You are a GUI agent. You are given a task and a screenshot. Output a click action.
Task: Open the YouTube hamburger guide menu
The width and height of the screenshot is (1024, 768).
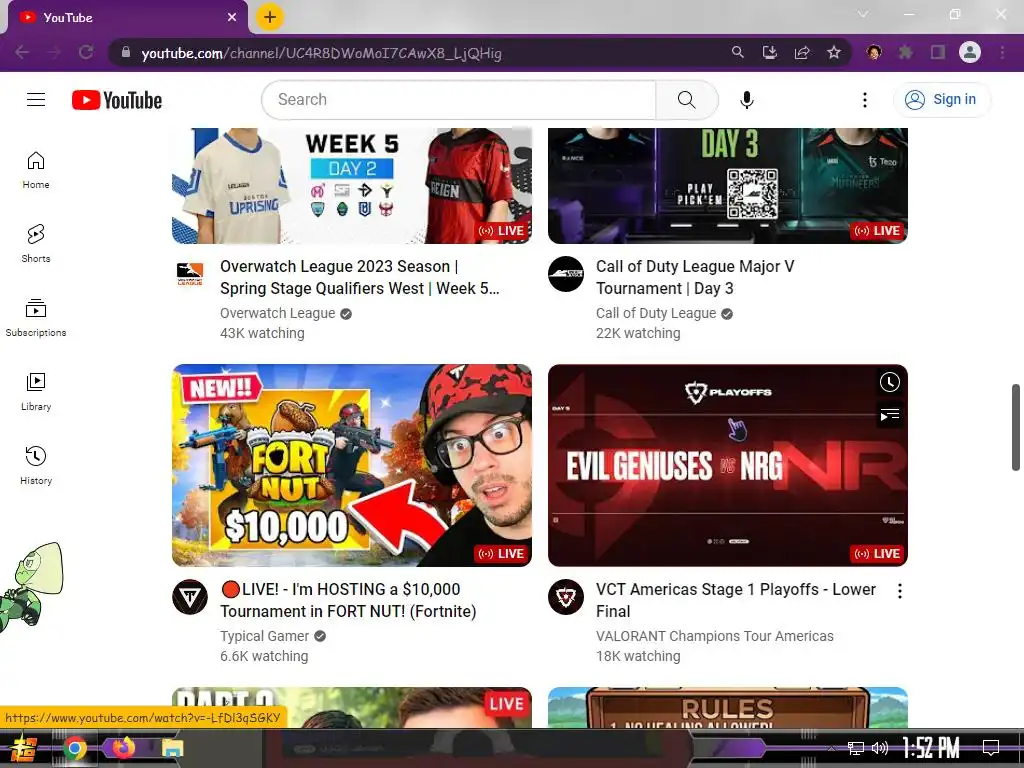click(36, 99)
